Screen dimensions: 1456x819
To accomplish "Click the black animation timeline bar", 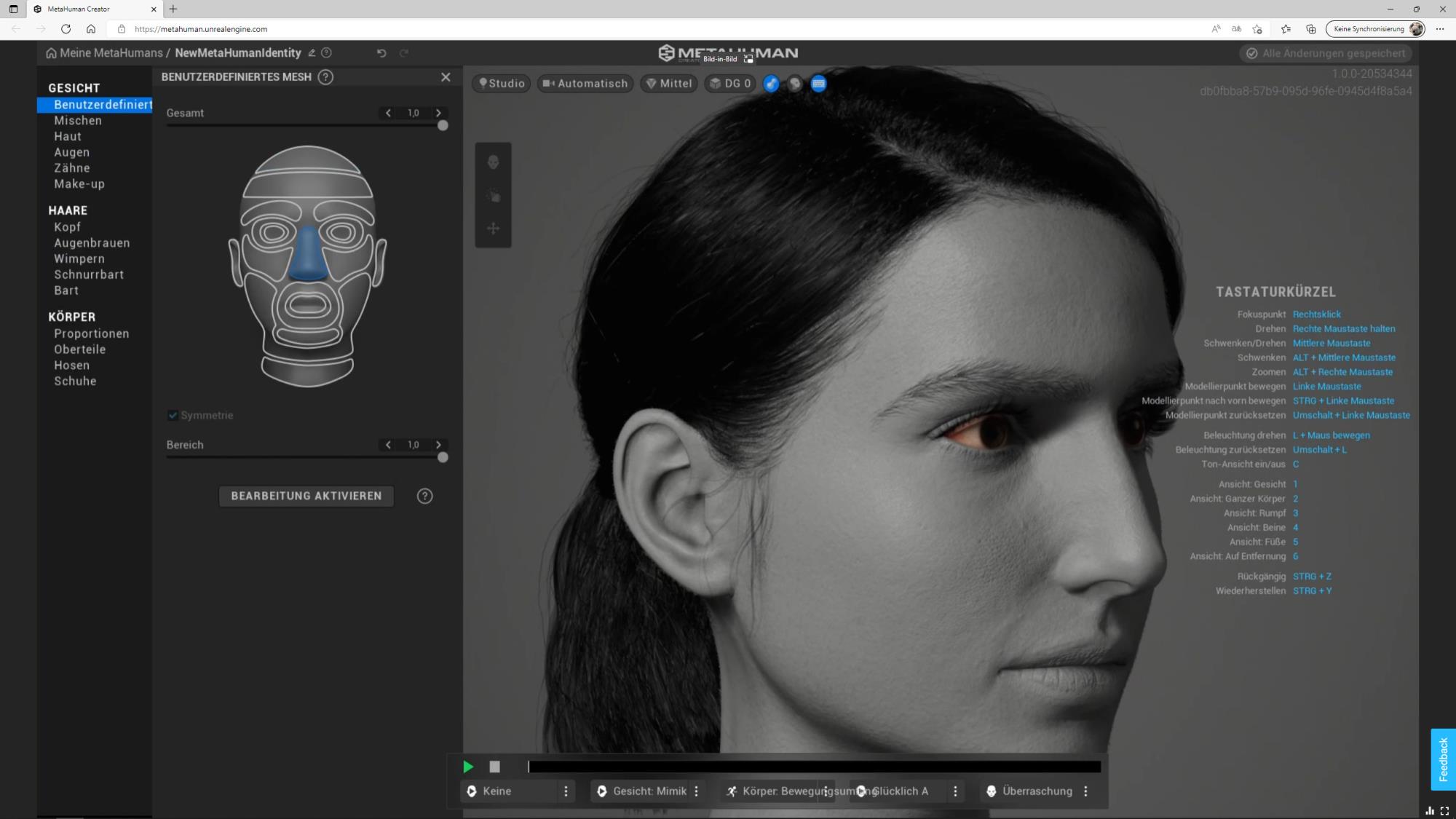I will click(814, 767).
